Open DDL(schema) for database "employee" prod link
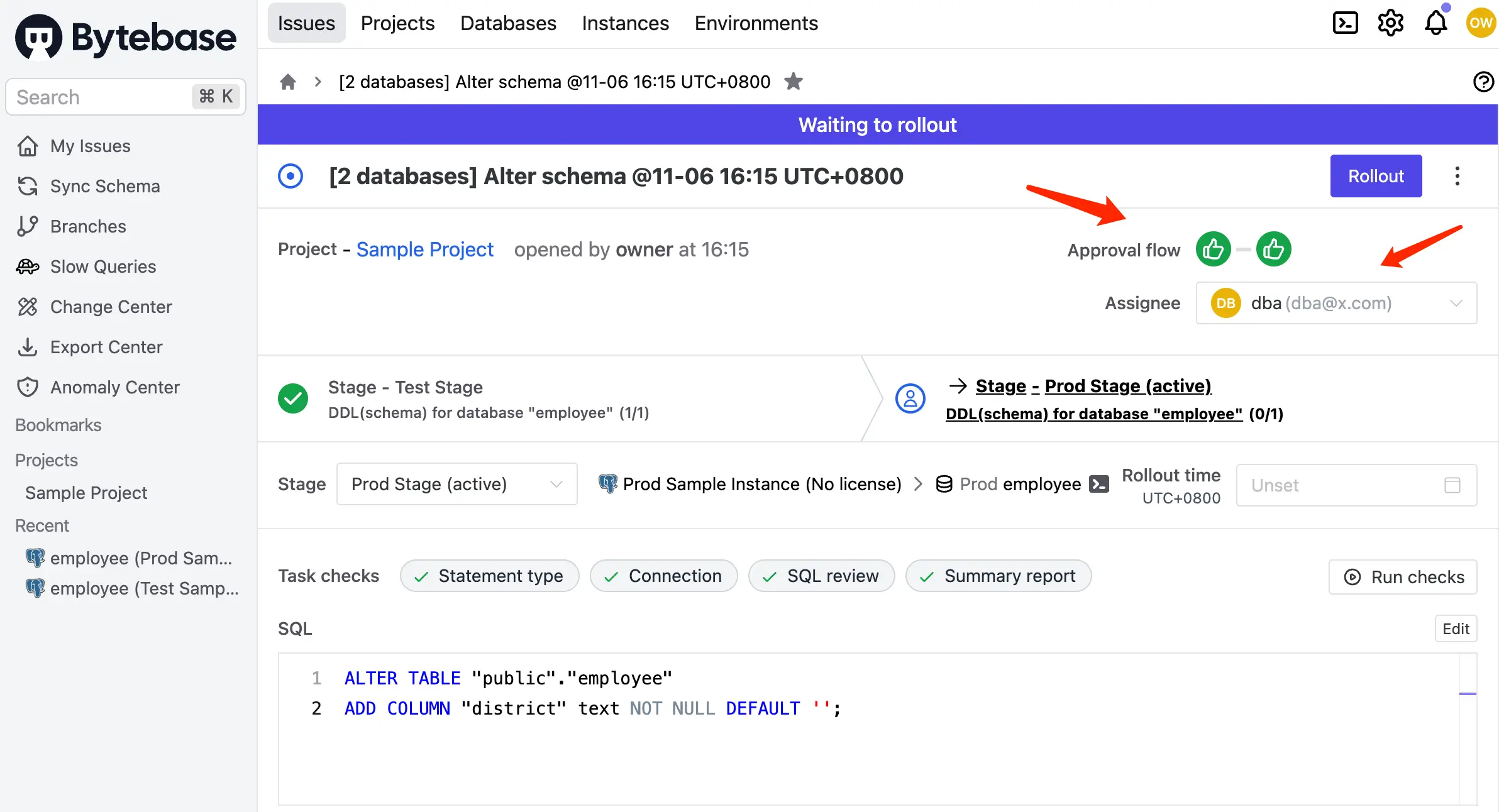This screenshot has width=1499, height=812. tap(1094, 414)
